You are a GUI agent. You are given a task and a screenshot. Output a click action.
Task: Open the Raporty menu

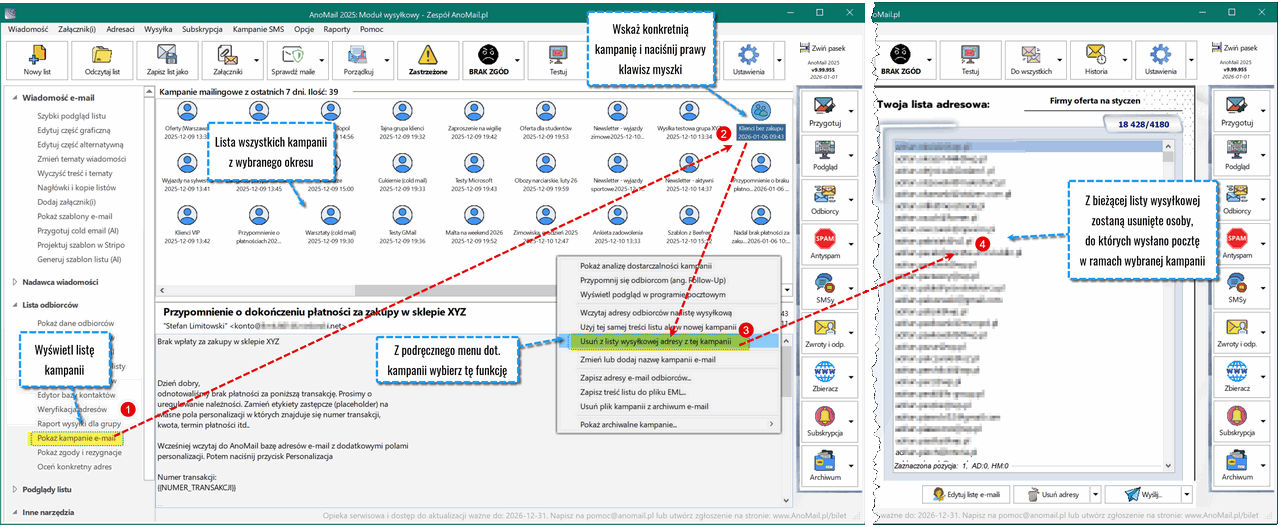tap(337, 30)
